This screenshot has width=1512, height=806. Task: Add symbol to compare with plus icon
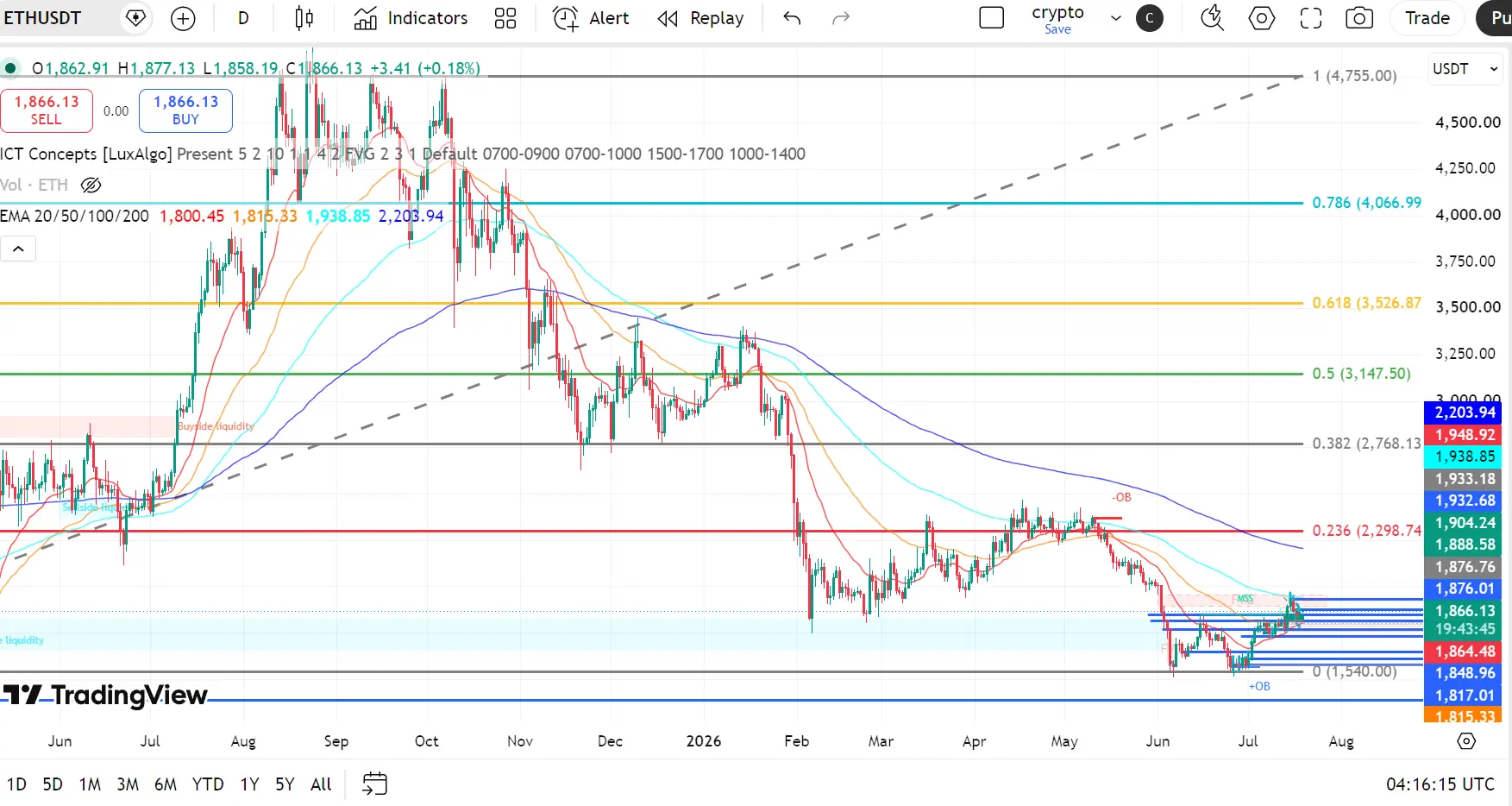point(183,18)
